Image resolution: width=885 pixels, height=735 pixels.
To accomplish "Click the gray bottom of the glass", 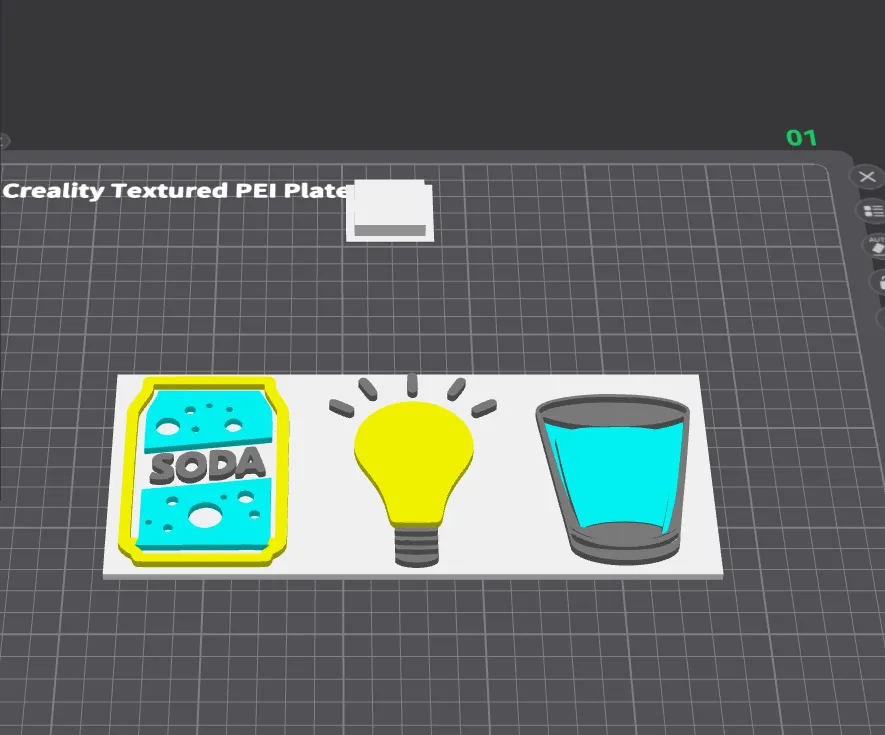I will click(x=622, y=542).
